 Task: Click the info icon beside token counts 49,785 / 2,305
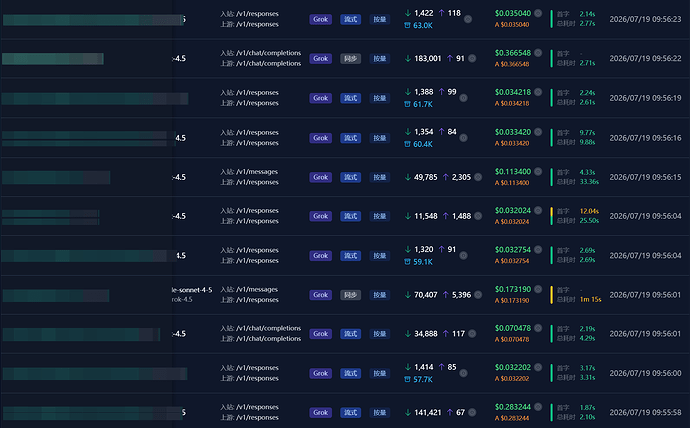[x=478, y=177]
